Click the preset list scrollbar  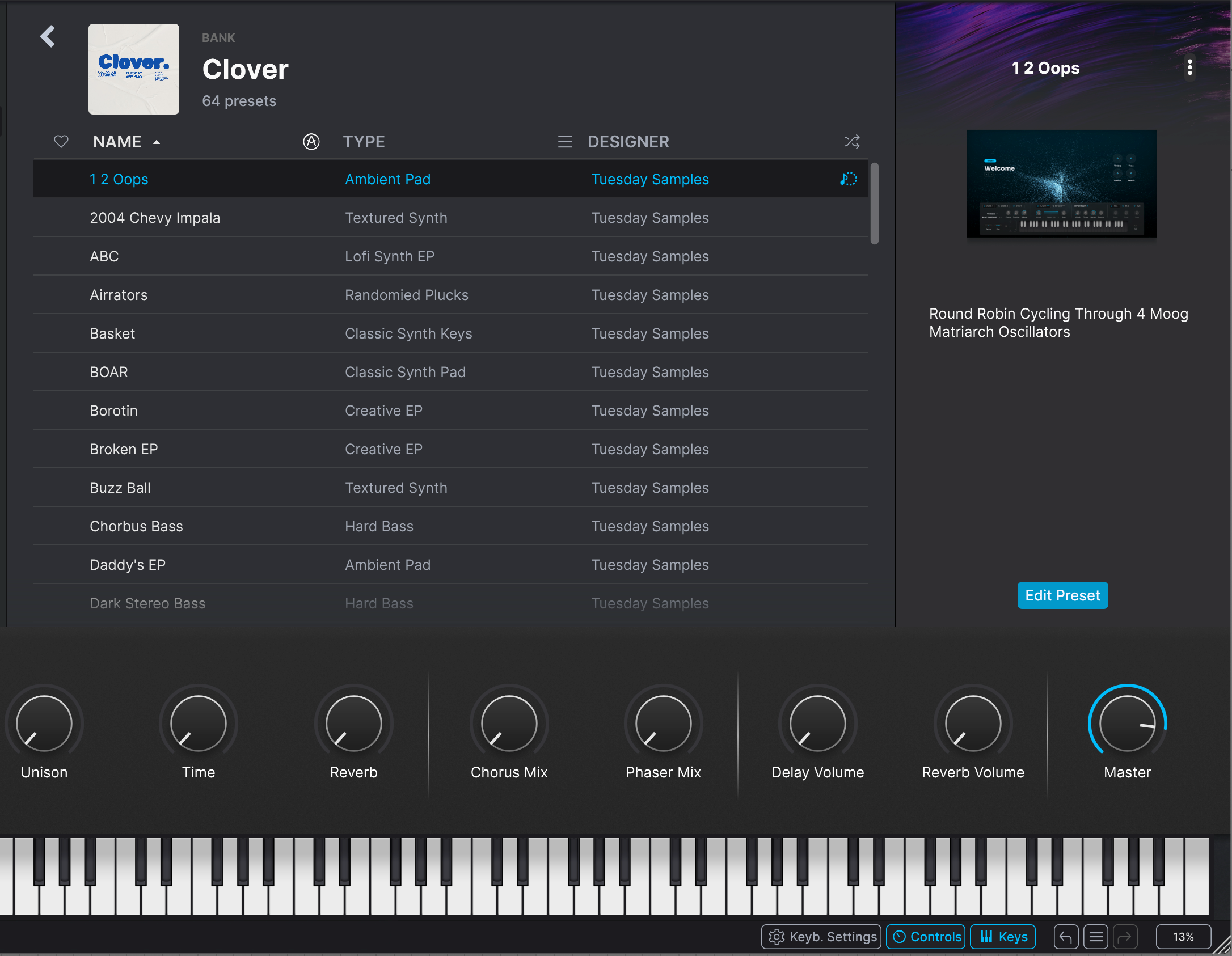tap(875, 204)
